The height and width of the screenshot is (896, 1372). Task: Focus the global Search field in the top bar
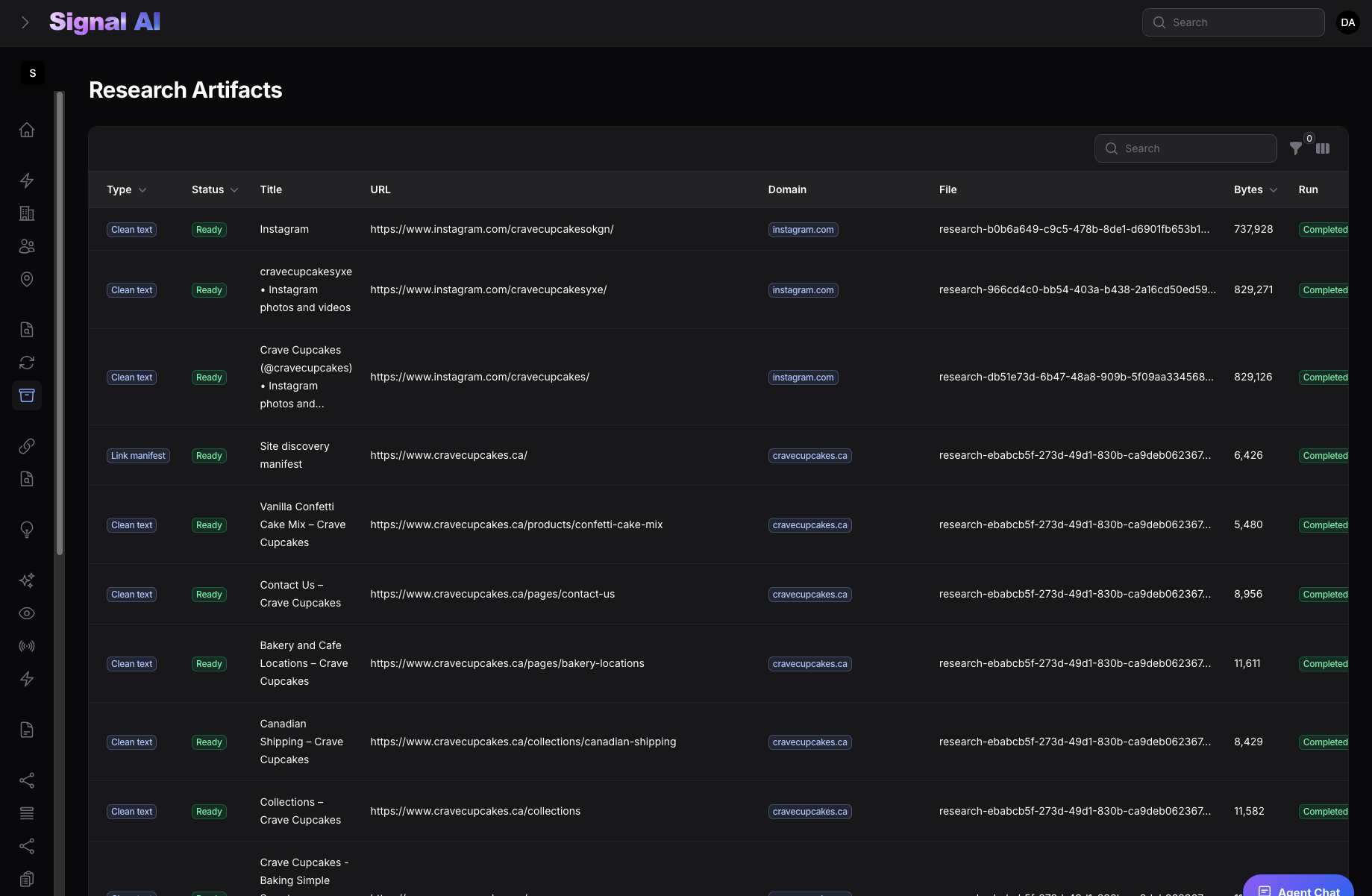coord(1233,22)
